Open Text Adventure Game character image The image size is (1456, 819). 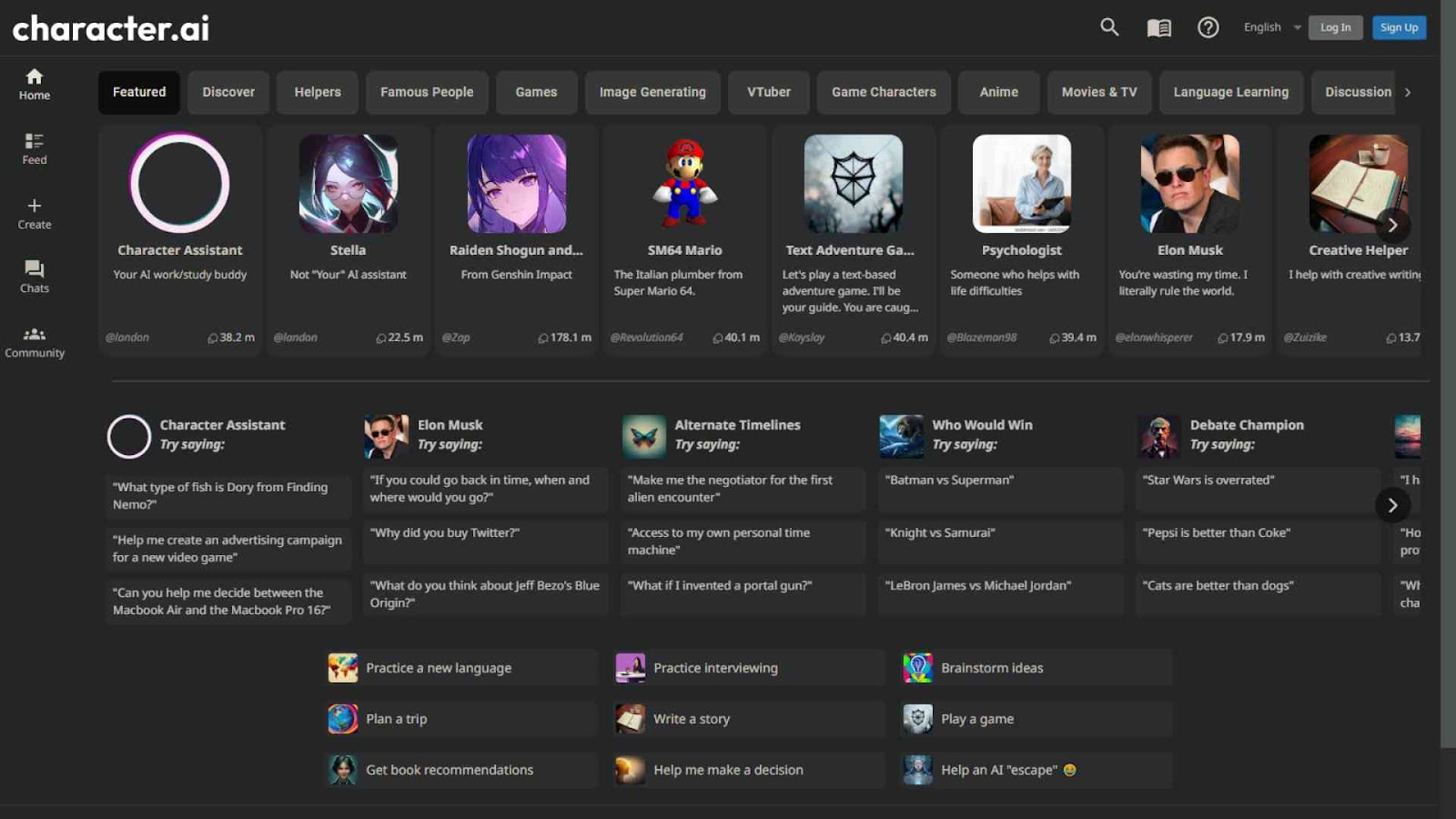click(854, 184)
